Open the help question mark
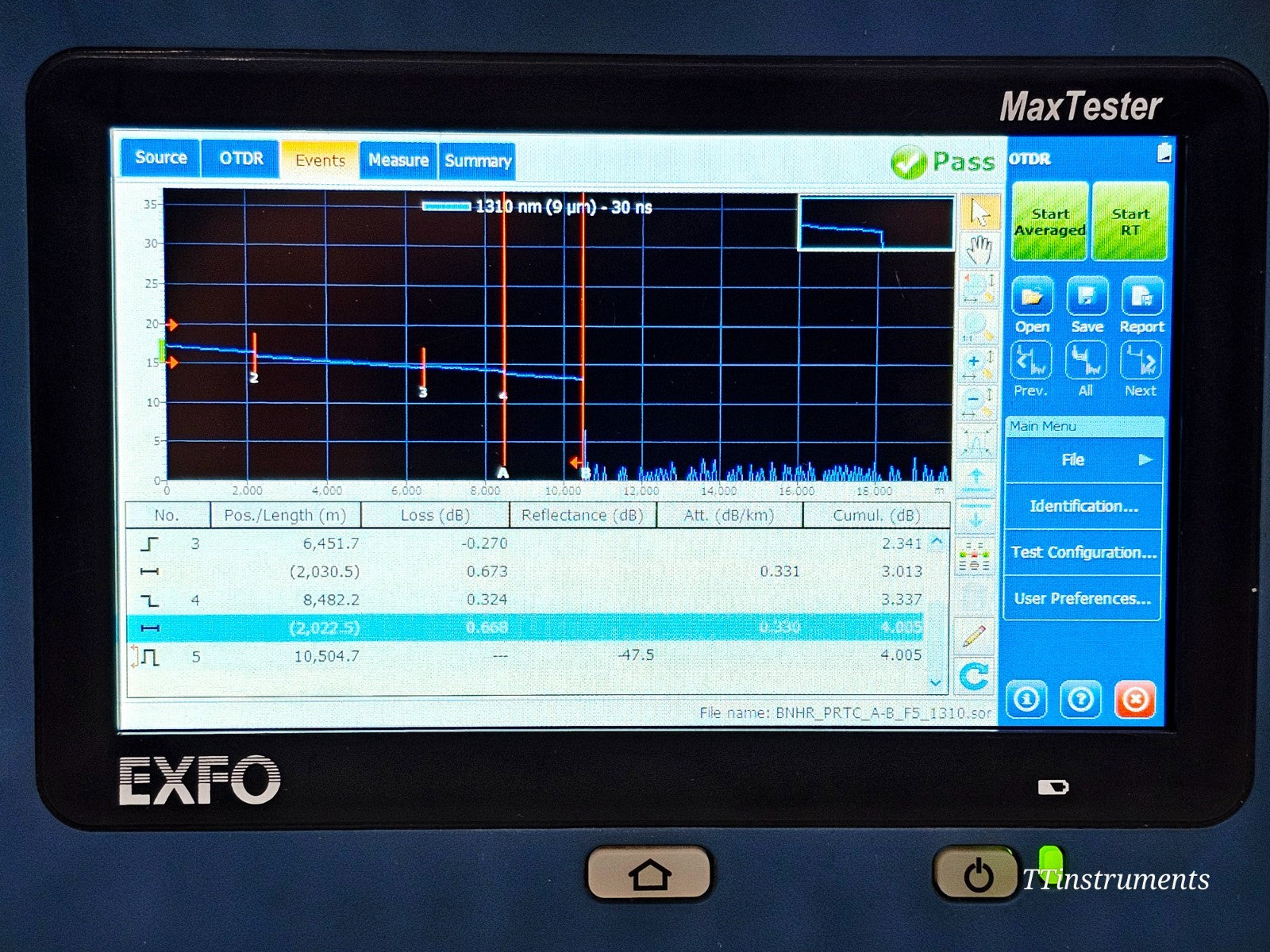 pos(1080,700)
